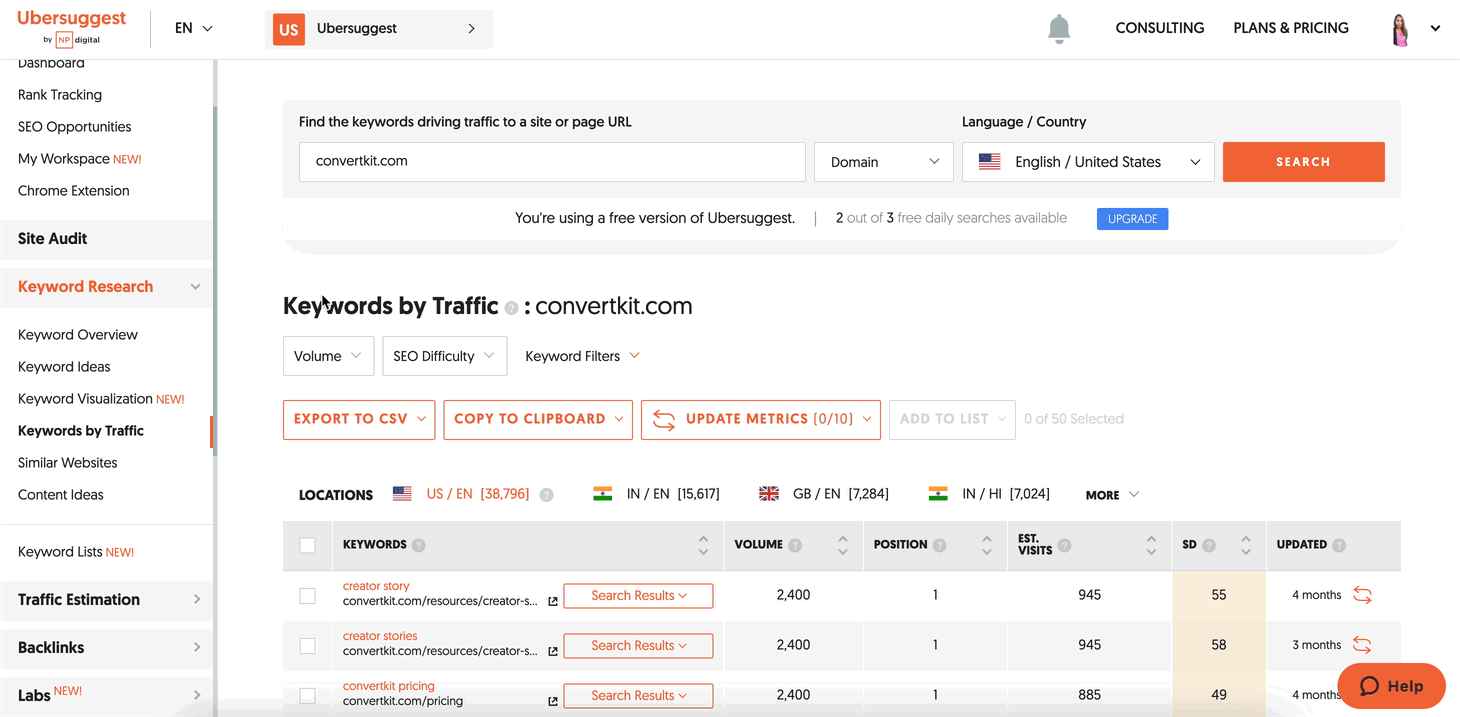Tick the creator stories row checkbox
The image size is (1460, 717).
tap(307, 646)
